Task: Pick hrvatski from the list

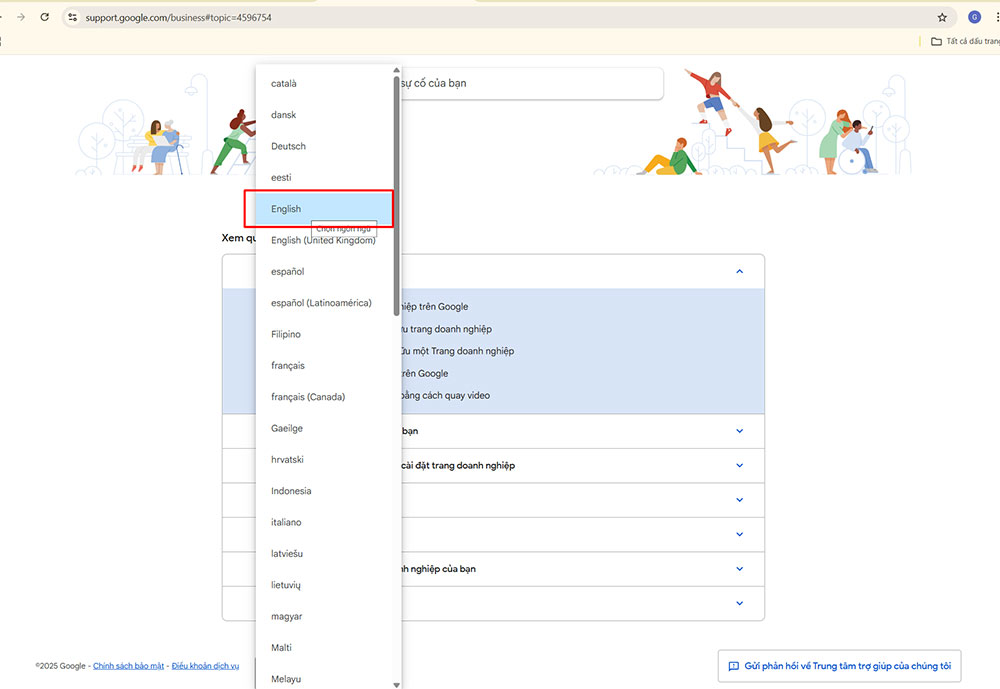Action: point(325,459)
